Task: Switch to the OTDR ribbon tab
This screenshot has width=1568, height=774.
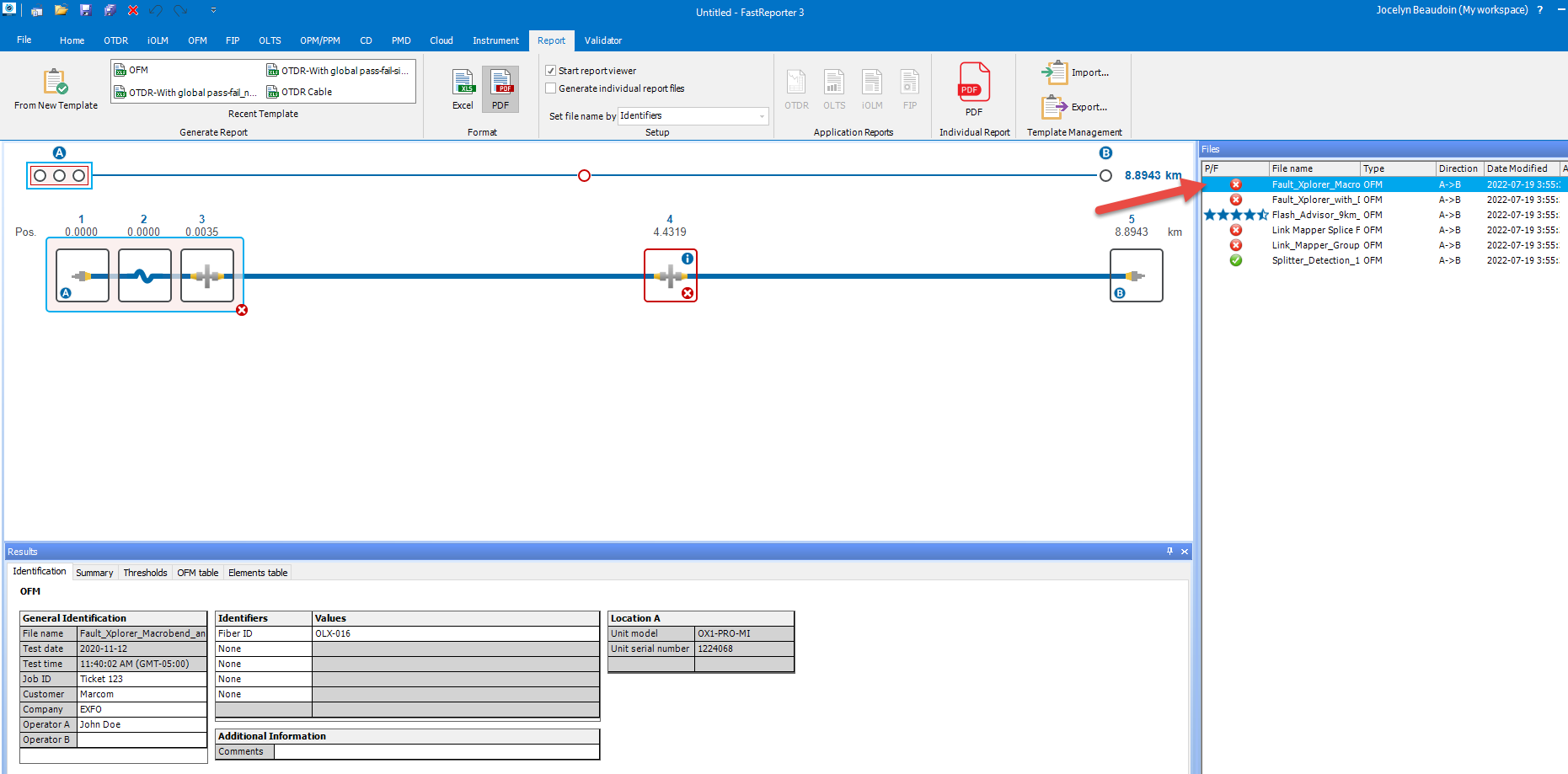Action: click(x=116, y=40)
